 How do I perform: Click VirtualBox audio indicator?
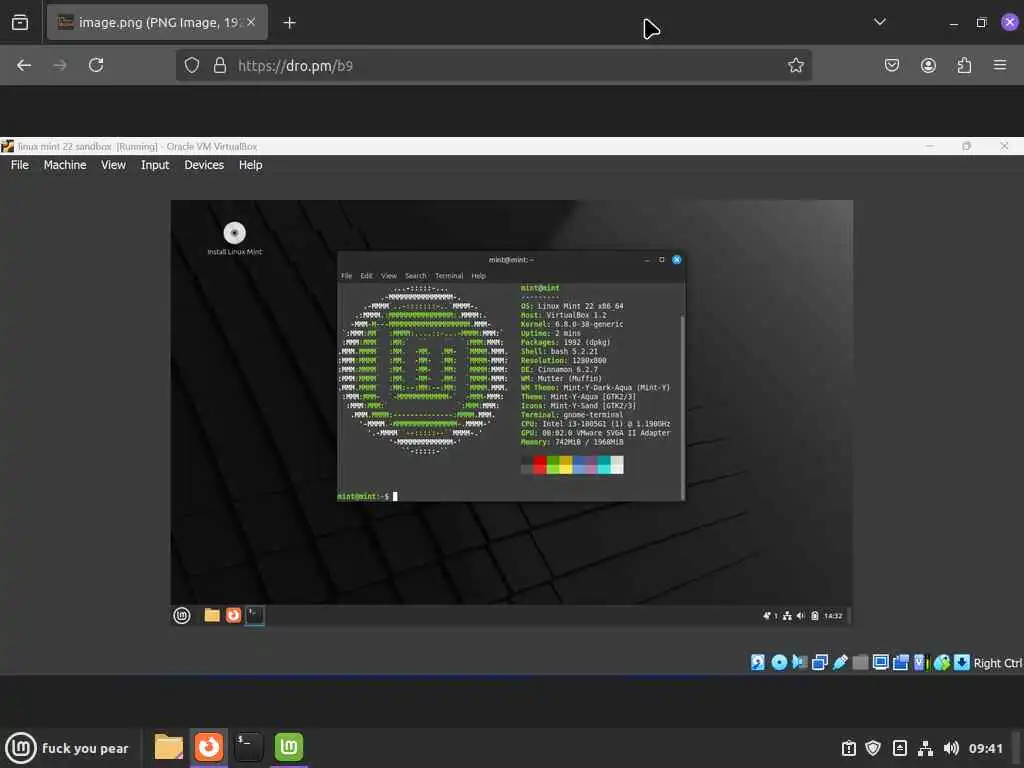pyautogui.click(x=799, y=662)
